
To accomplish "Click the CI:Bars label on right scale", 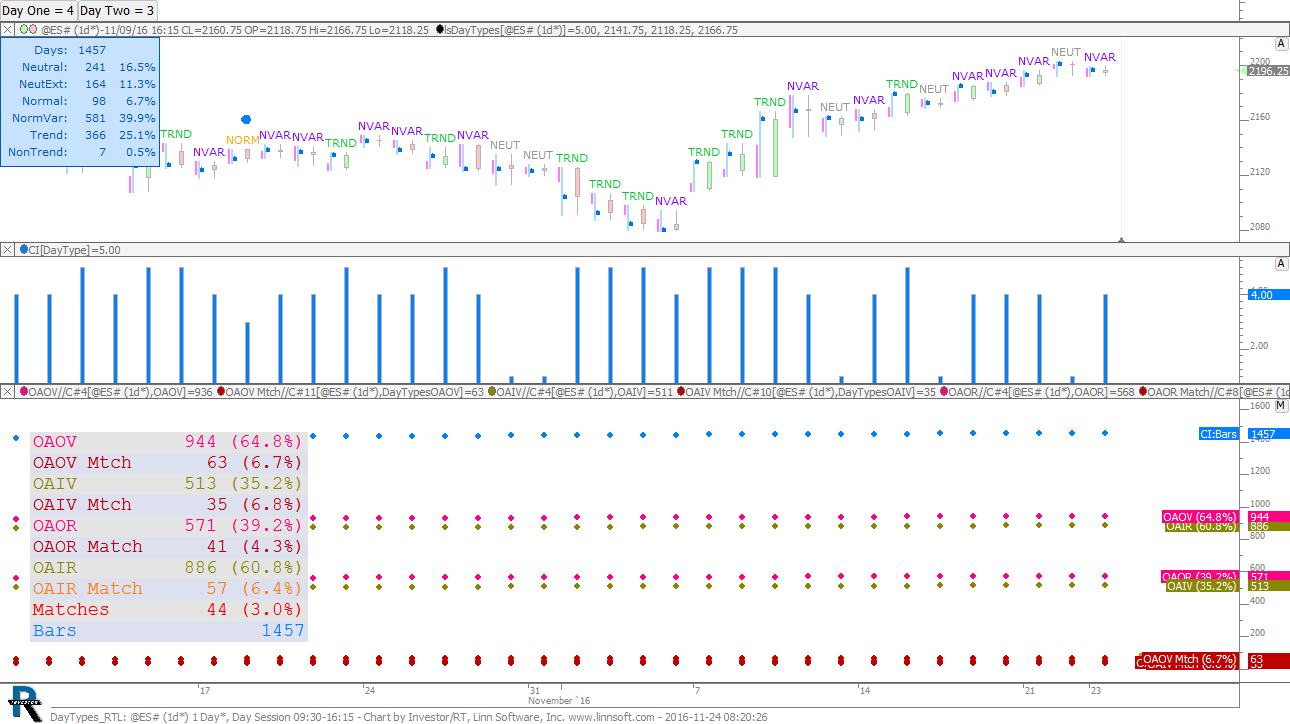I will 1220,434.
